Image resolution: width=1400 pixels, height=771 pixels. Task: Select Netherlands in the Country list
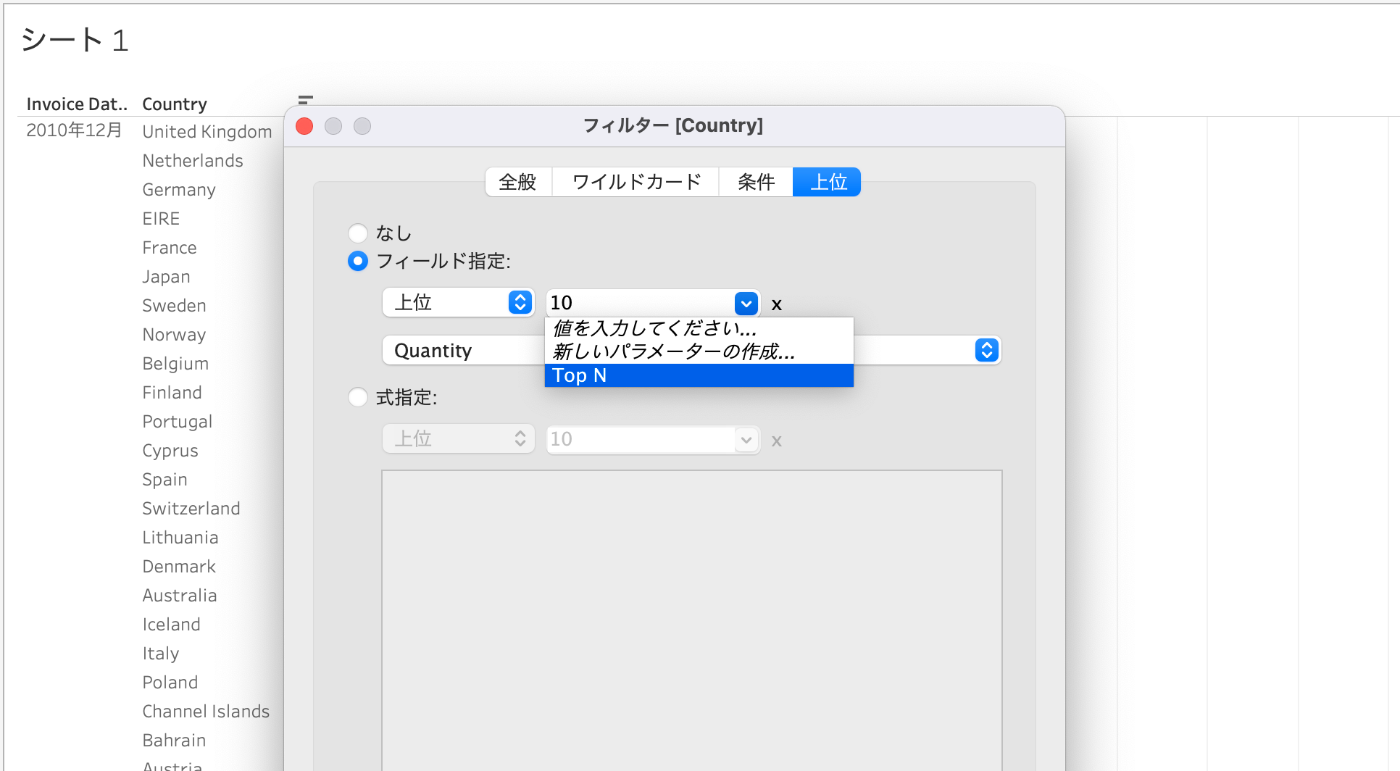click(x=192, y=161)
